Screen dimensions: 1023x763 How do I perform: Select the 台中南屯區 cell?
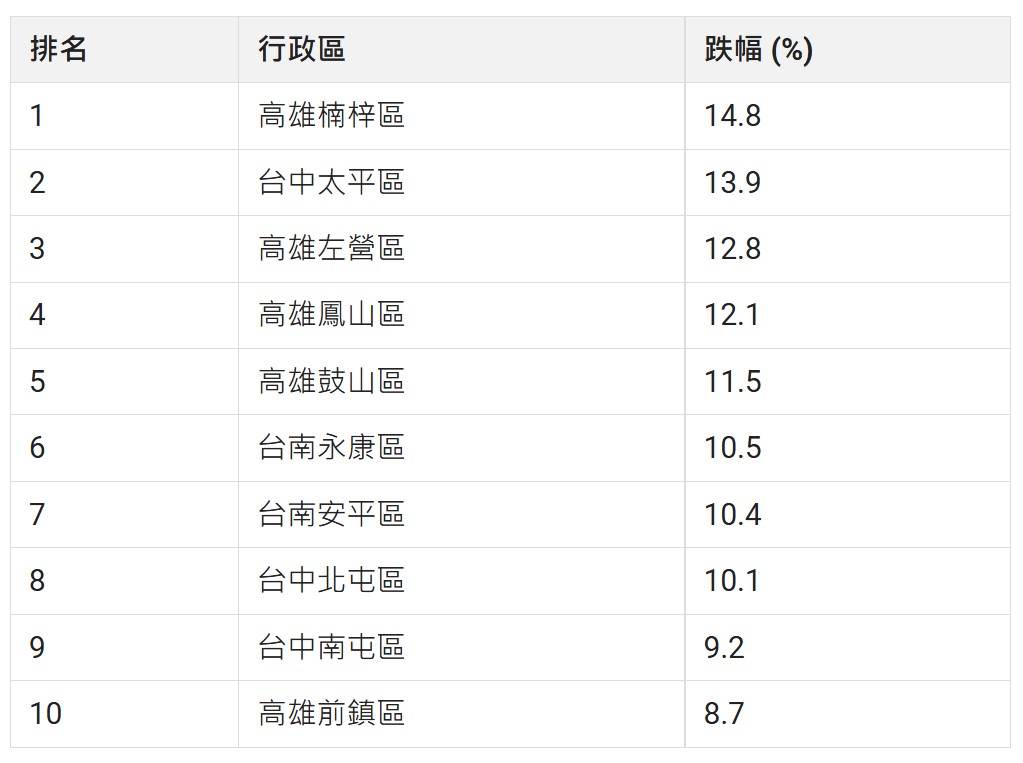pos(331,647)
